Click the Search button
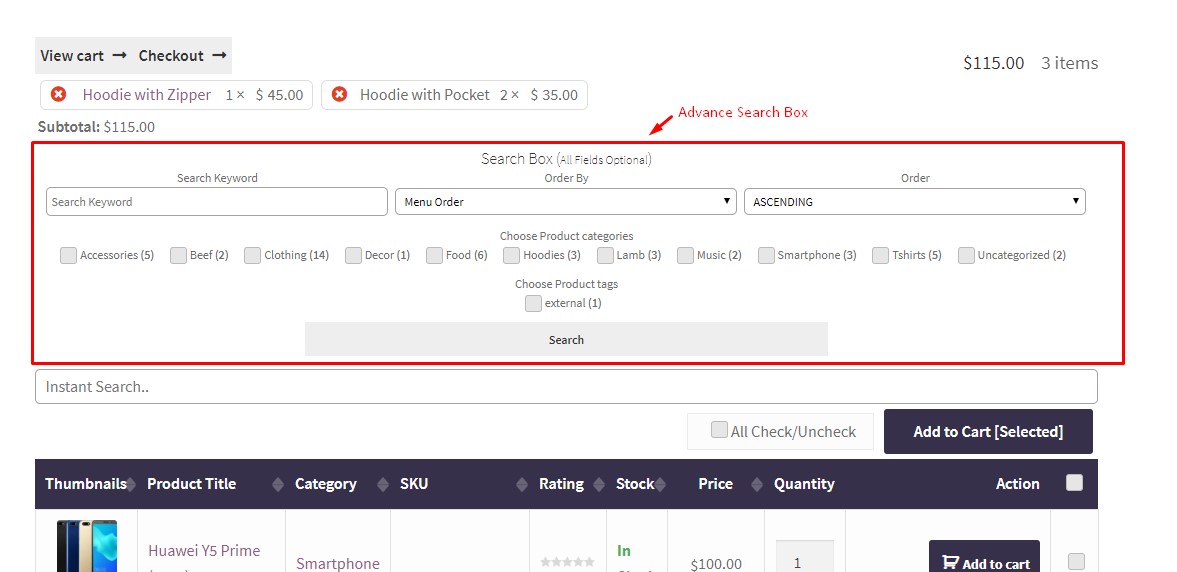Viewport: 1177px width, 572px height. tap(566, 339)
